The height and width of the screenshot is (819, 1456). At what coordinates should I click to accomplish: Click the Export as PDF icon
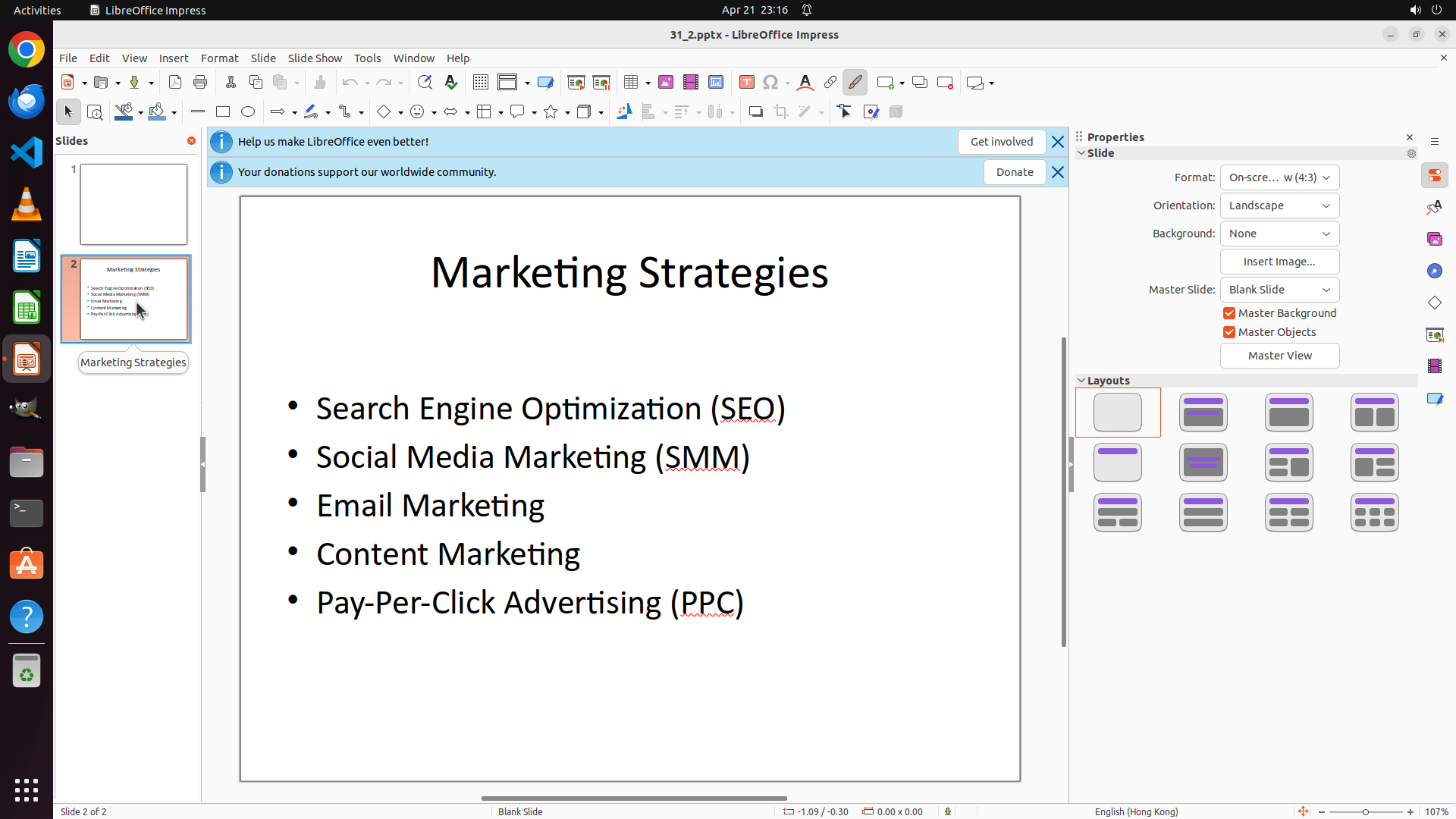(x=175, y=83)
